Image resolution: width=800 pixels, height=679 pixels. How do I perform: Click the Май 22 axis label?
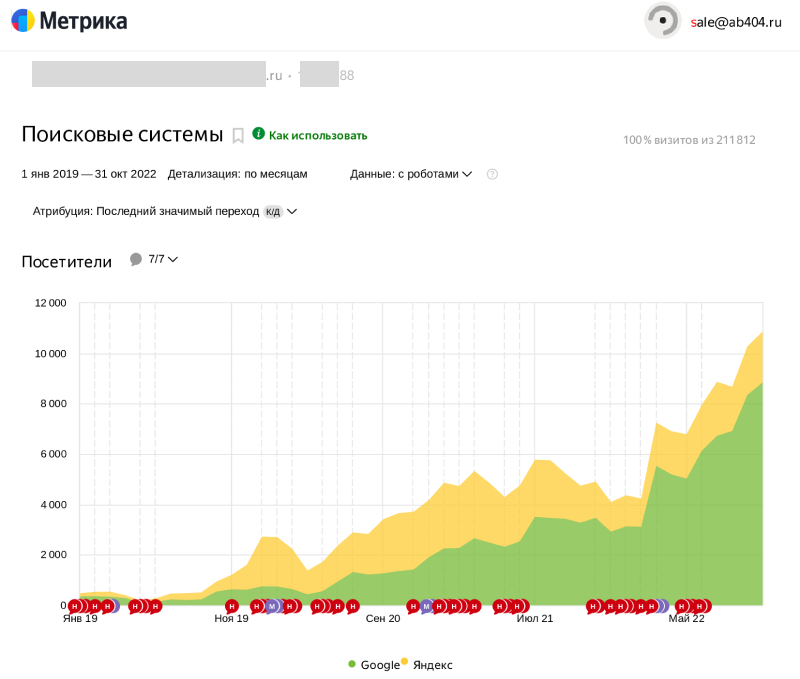click(686, 618)
